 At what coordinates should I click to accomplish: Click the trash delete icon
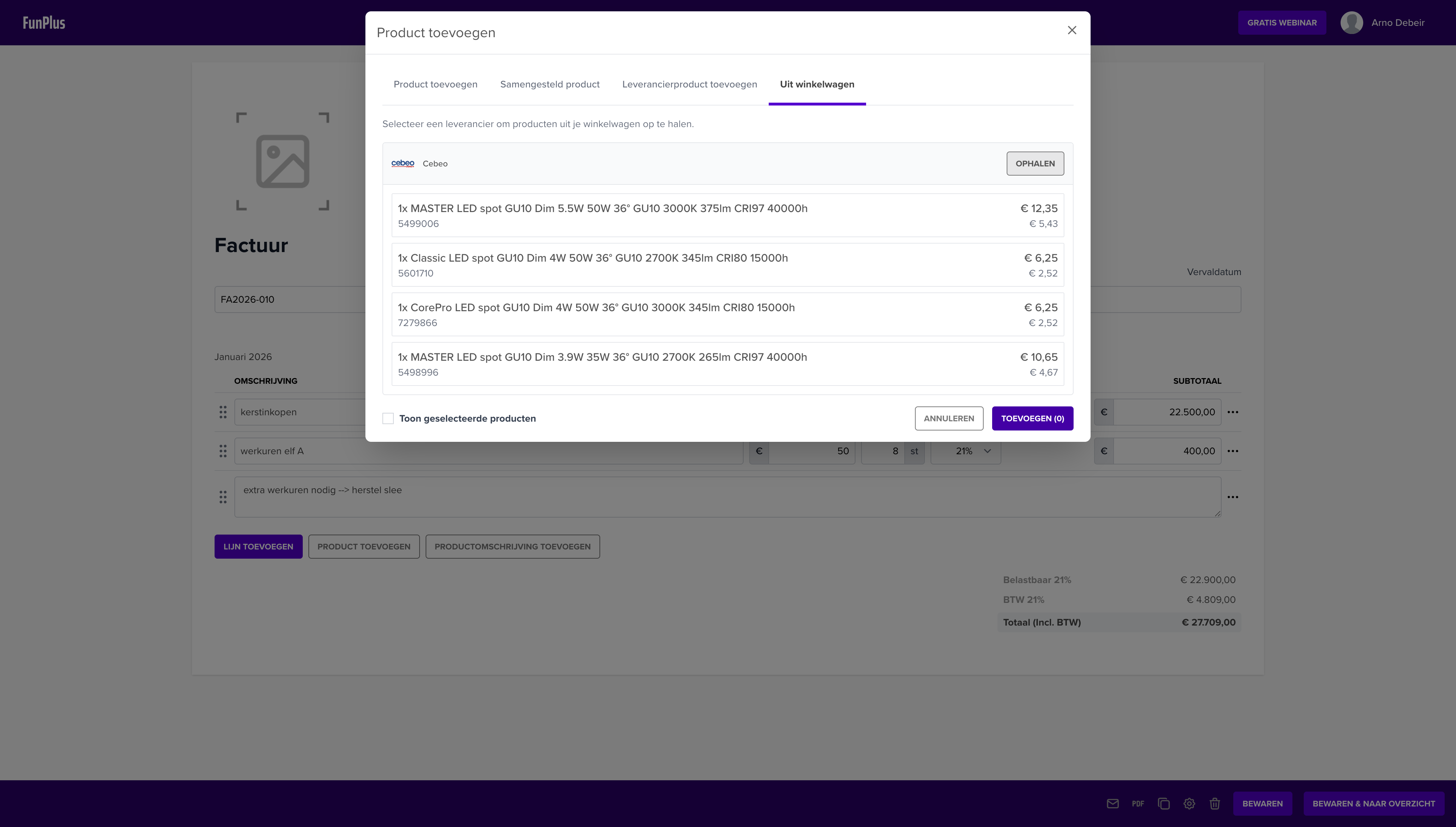tap(1215, 803)
